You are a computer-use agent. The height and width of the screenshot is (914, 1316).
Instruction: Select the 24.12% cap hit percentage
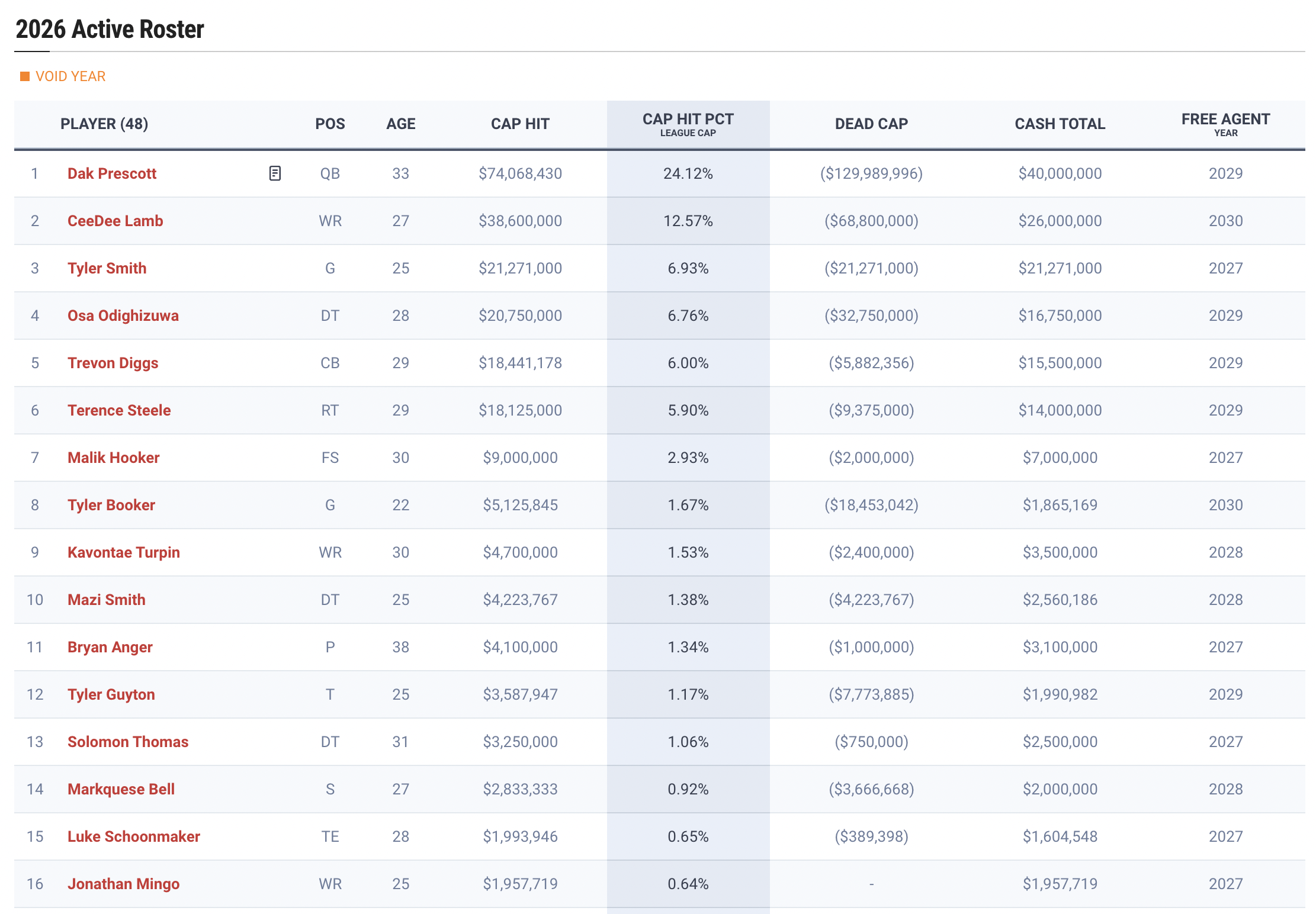[x=688, y=173]
